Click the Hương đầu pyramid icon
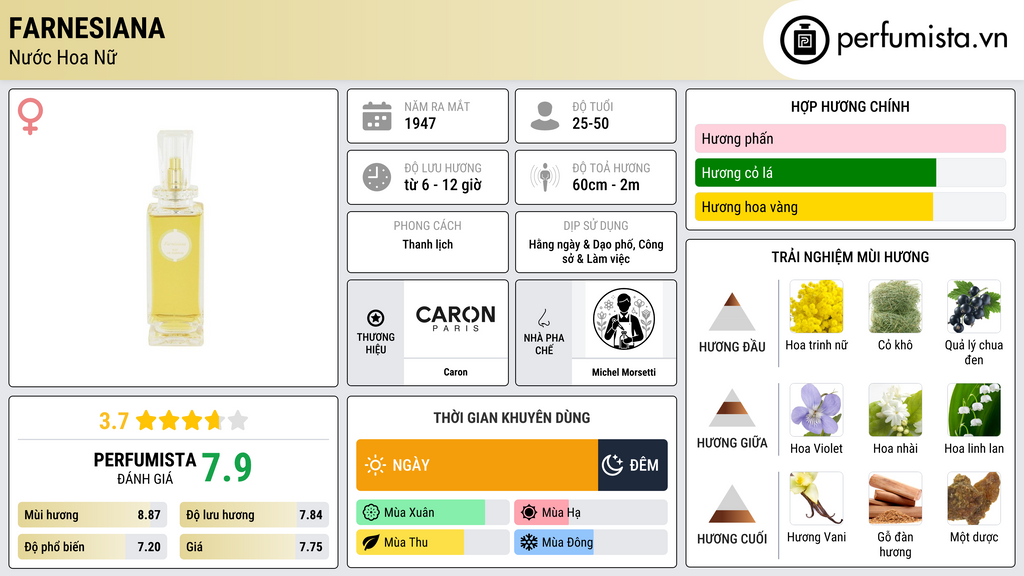 tap(732, 312)
